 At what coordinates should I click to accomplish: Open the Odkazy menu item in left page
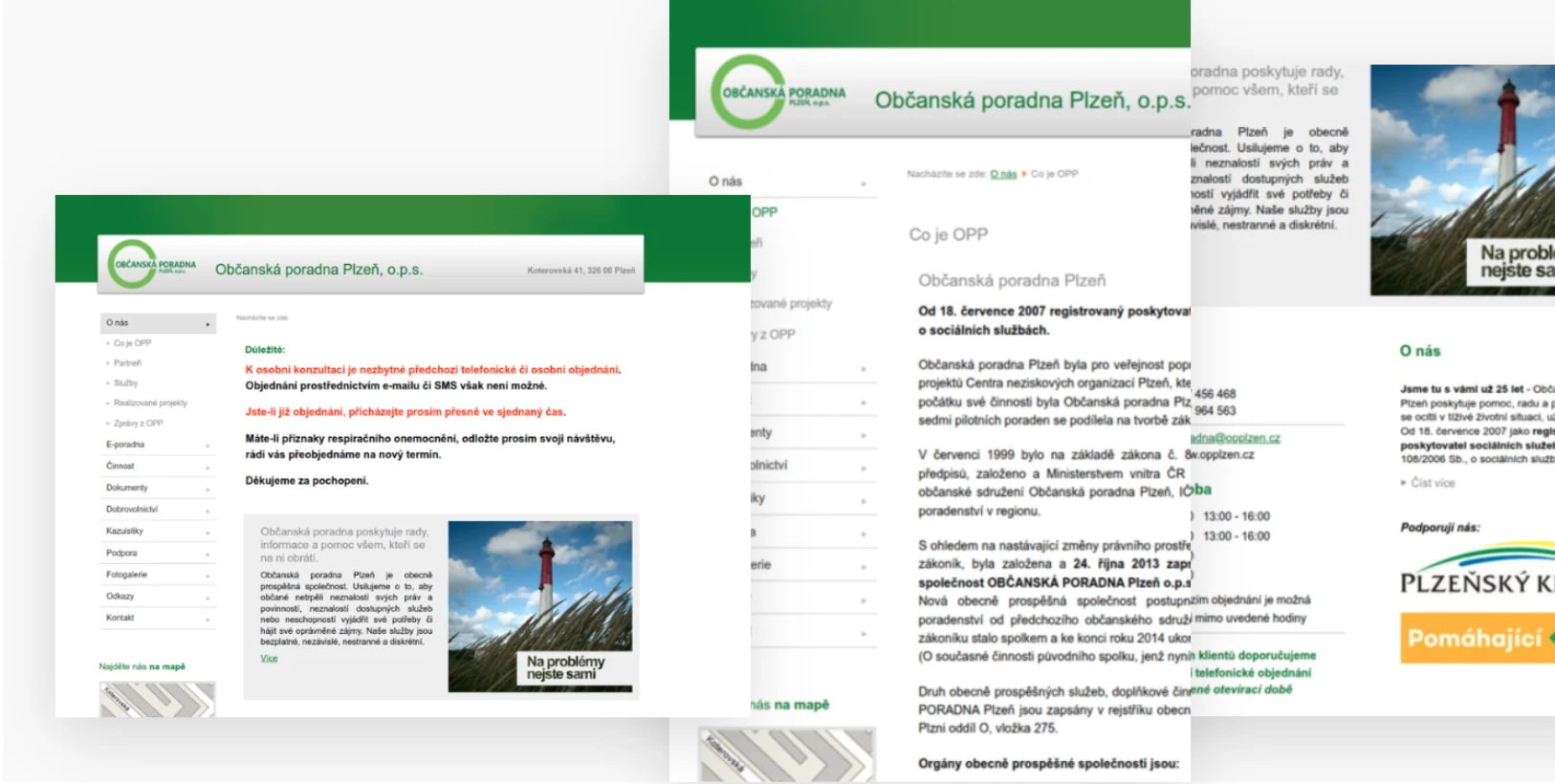[158, 597]
